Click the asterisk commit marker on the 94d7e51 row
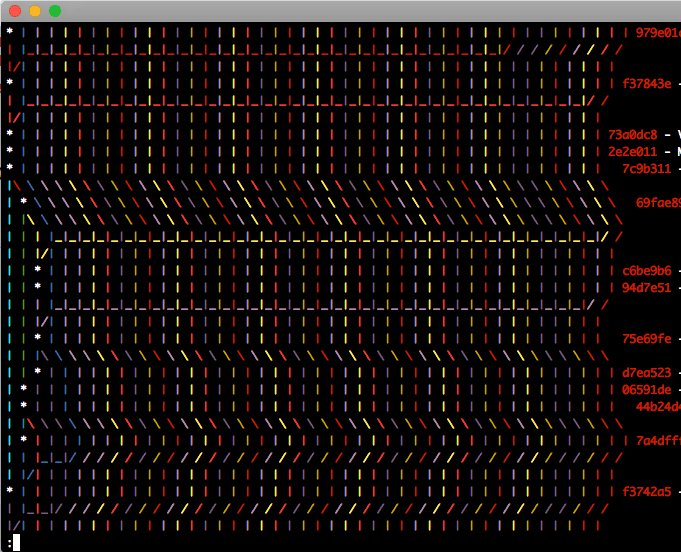Screen dimensions: 681x552 (38, 286)
